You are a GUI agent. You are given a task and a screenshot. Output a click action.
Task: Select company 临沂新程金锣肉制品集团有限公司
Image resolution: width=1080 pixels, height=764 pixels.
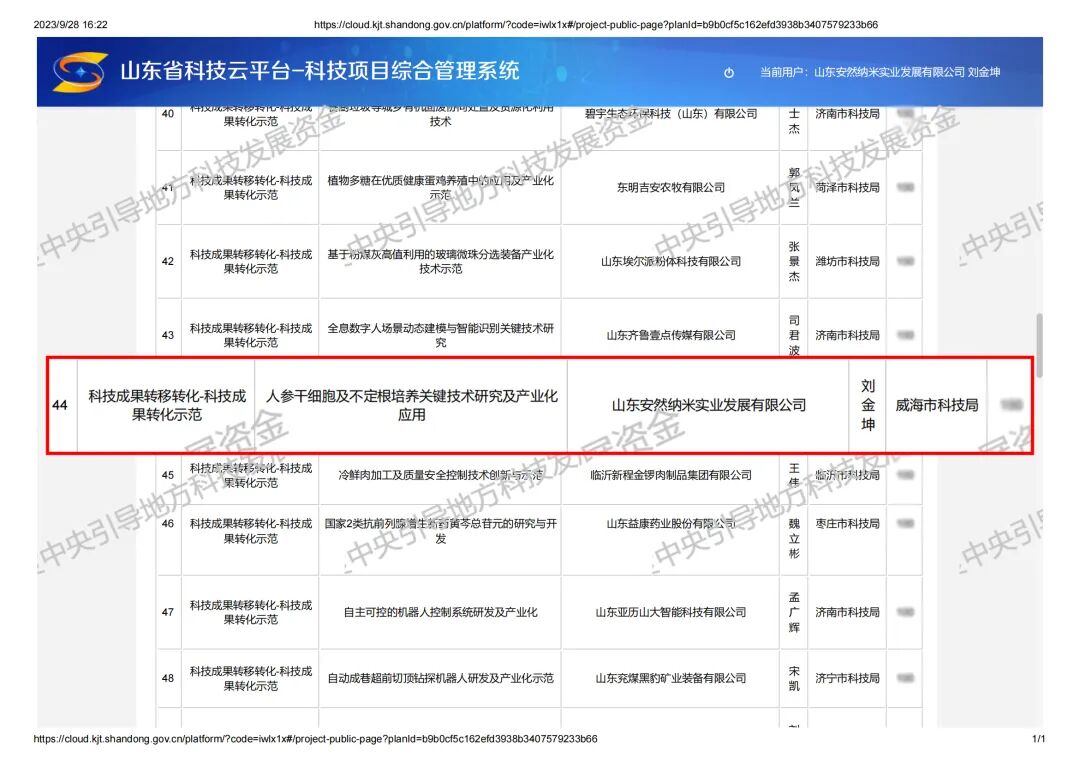tap(671, 475)
